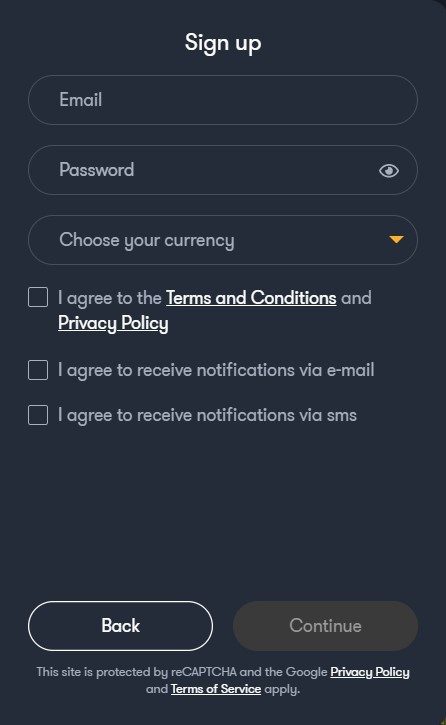
Task: Tick the Terms and Conditions agreement checkbox
Action: [x=38, y=297]
